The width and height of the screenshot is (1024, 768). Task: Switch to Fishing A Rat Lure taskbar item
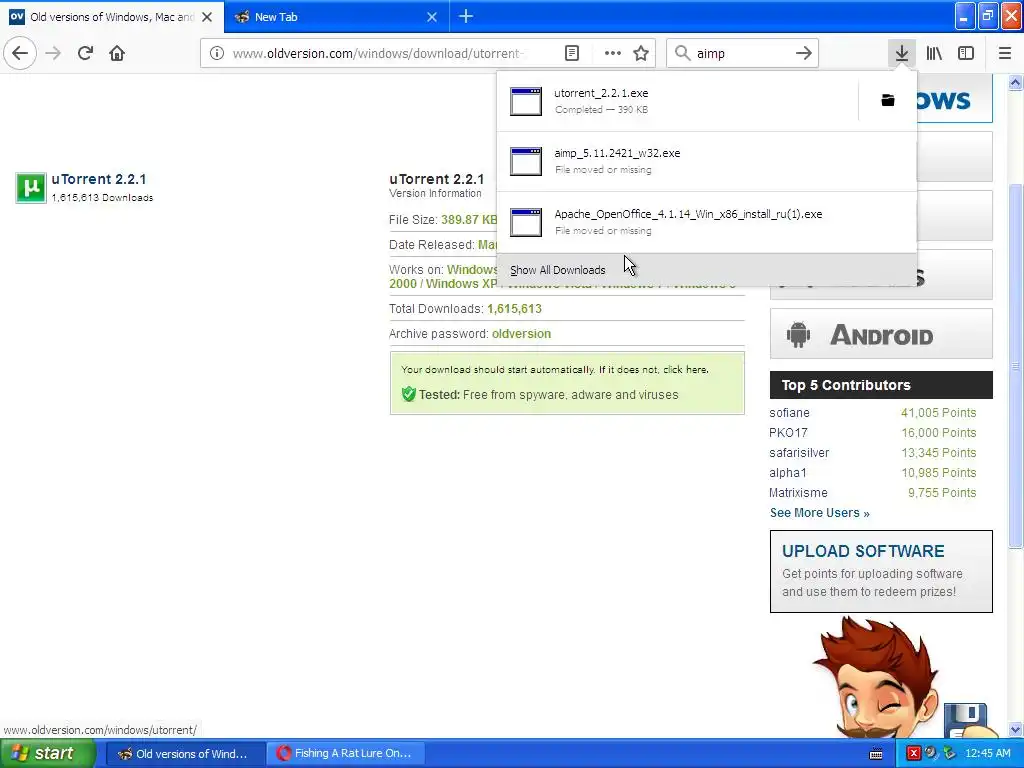tap(346, 753)
